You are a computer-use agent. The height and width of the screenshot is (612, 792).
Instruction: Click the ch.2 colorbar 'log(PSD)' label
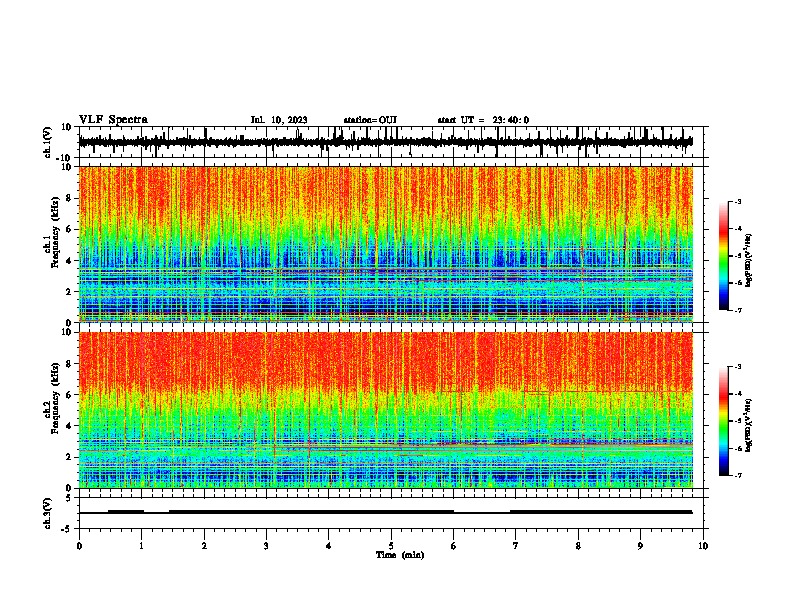749,425
